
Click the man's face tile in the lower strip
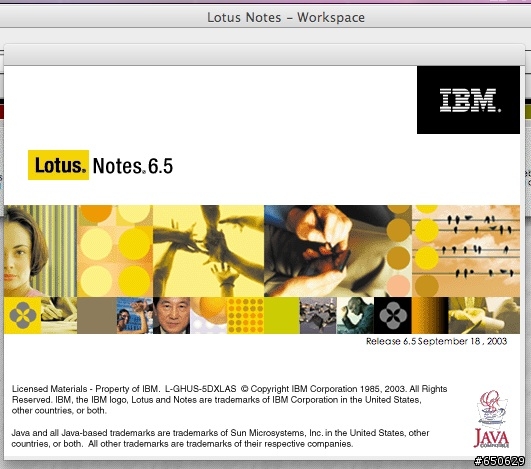(x=171, y=315)
